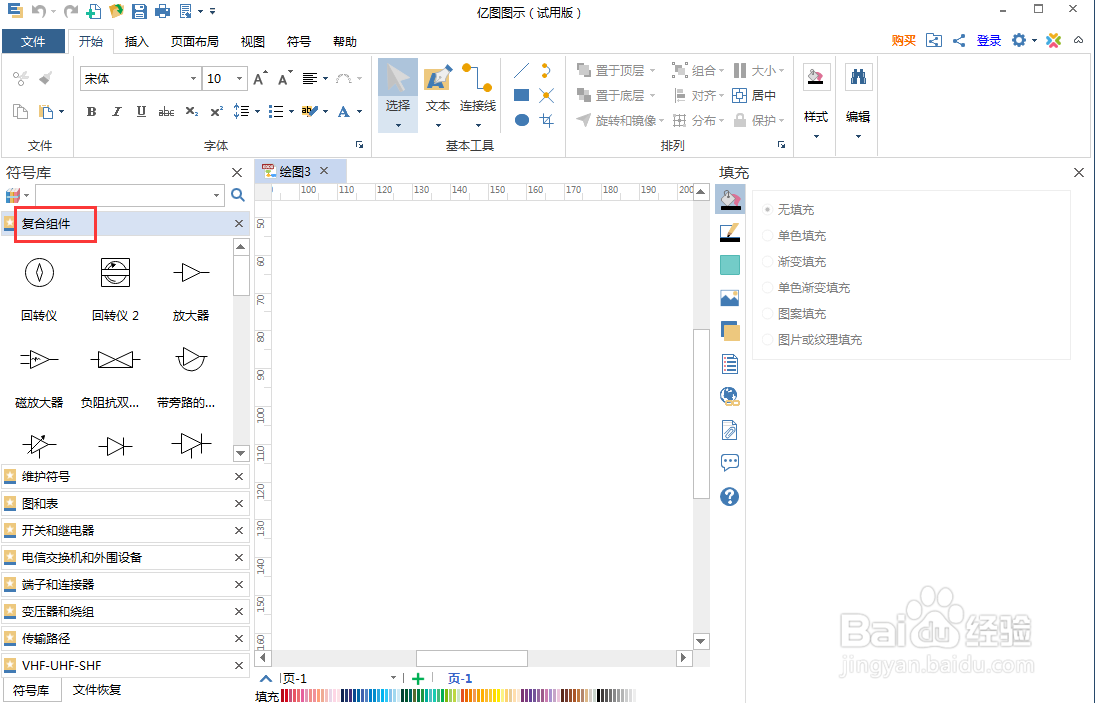
Task: Open the hyperlink globe panel icon
Action: point(730,397)
